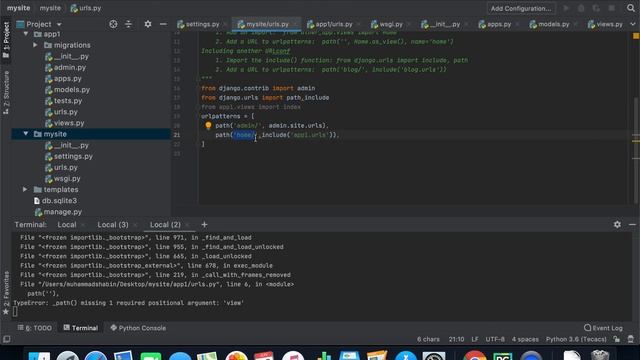Hide the Terminal tool window
The image size is (640, 360).
[632, 224]
